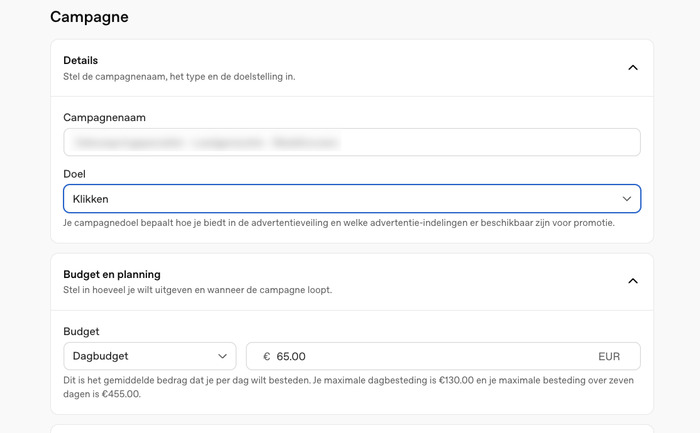The width and height of the screenshot is (700, 433).
Task: Select text 'Stel in hoeveel je wilt uitgeven'
Action: point(127,290)
